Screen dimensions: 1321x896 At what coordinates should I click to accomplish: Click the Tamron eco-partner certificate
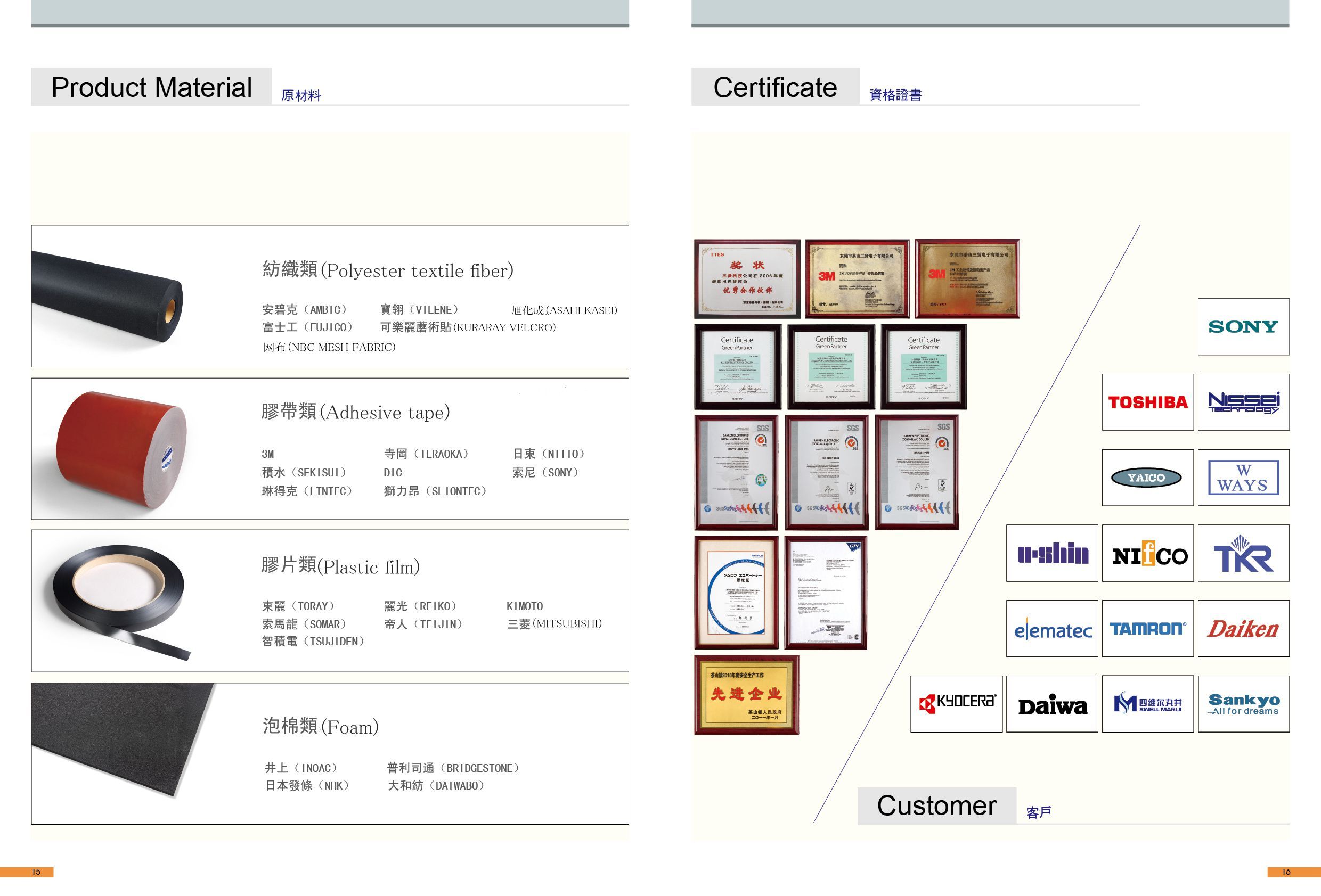coord(736,593)
